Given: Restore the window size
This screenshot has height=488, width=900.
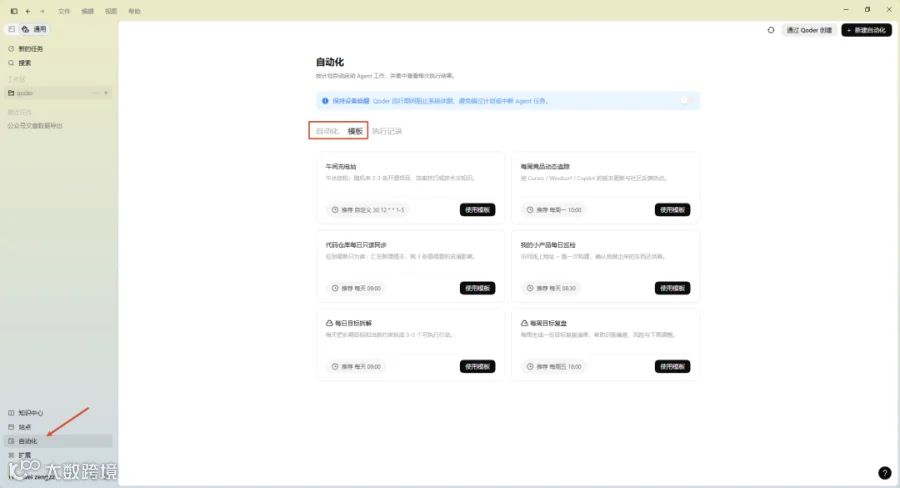Looking at the screenshot, I should point(867,10).
